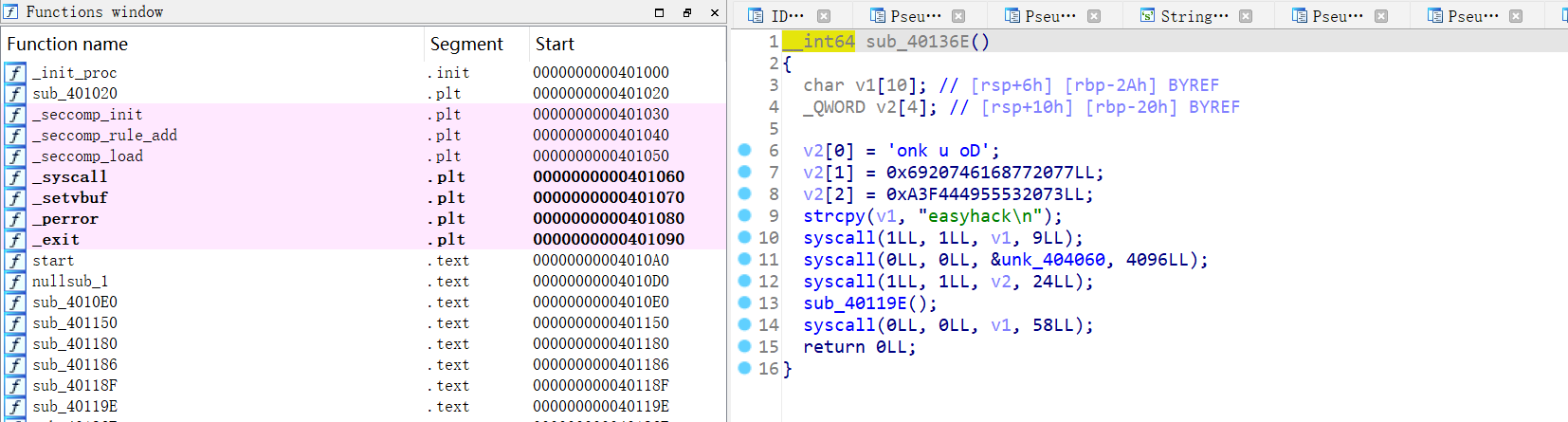Sort by Function name column header
The width and height of the screenshot is (1568, 422).
(67, 45)
